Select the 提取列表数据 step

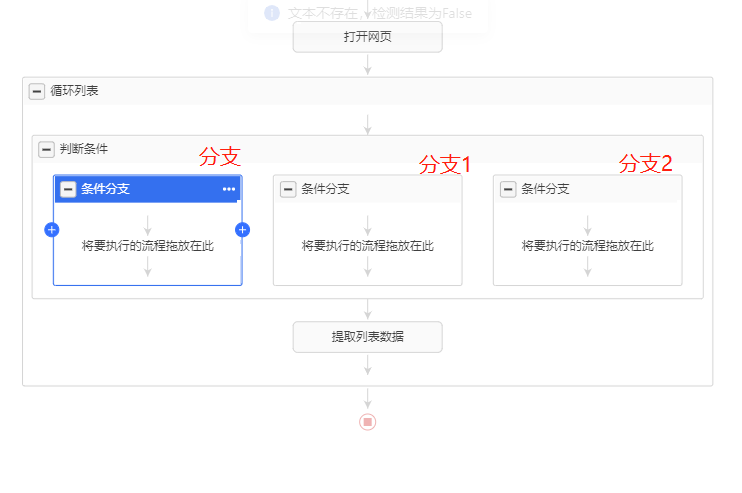click(x=368, y=337)
